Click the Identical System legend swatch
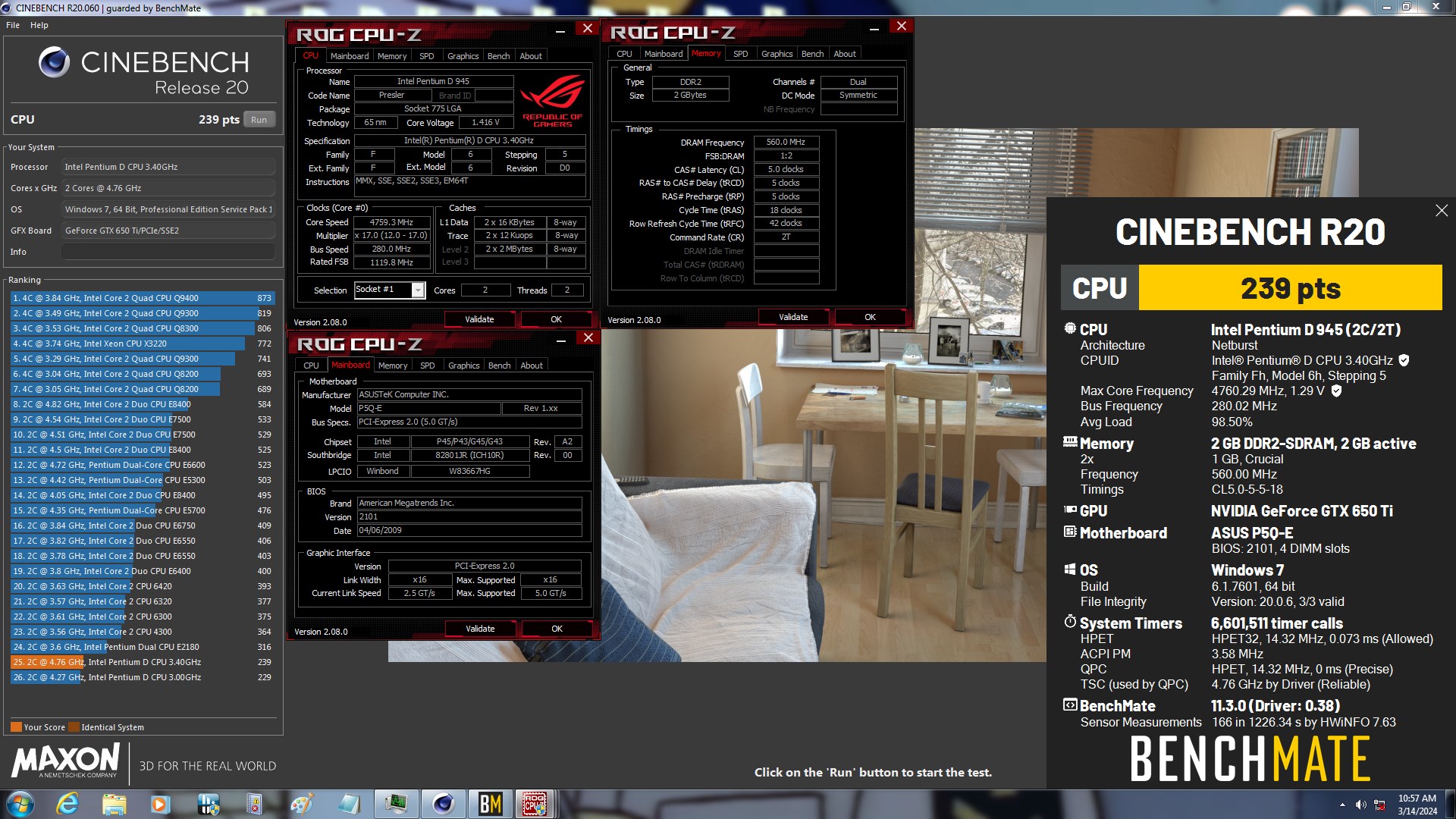1456x819 pixels. 74,727
